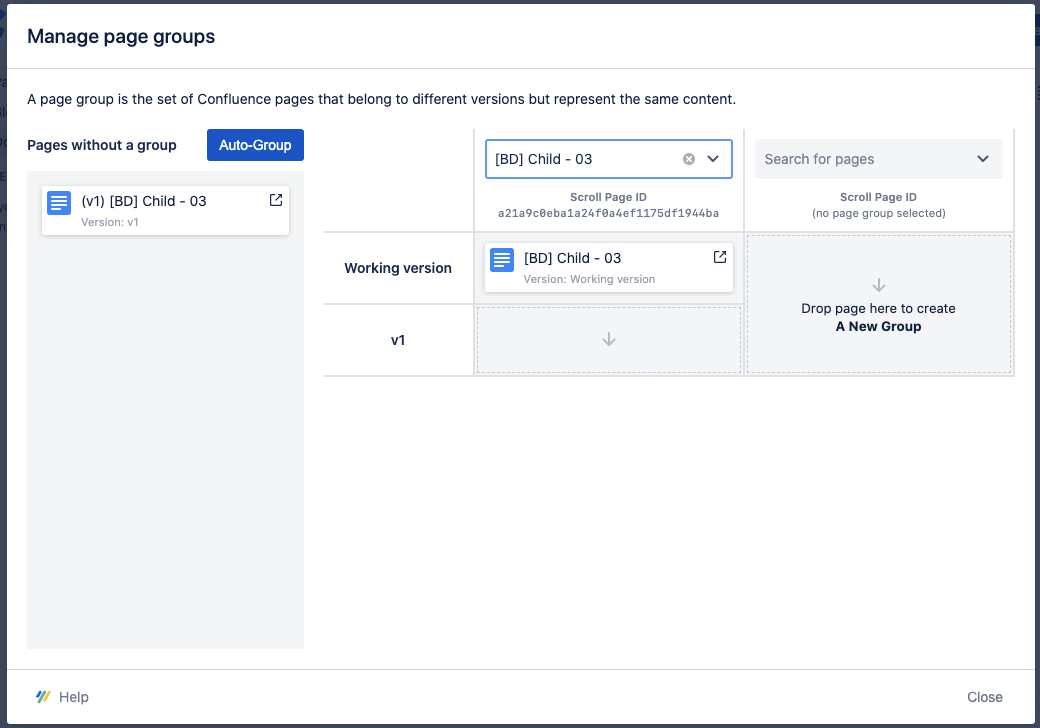
Task: Select the [BD] Child - 03 Working version card title
Action: click(572, 258)
